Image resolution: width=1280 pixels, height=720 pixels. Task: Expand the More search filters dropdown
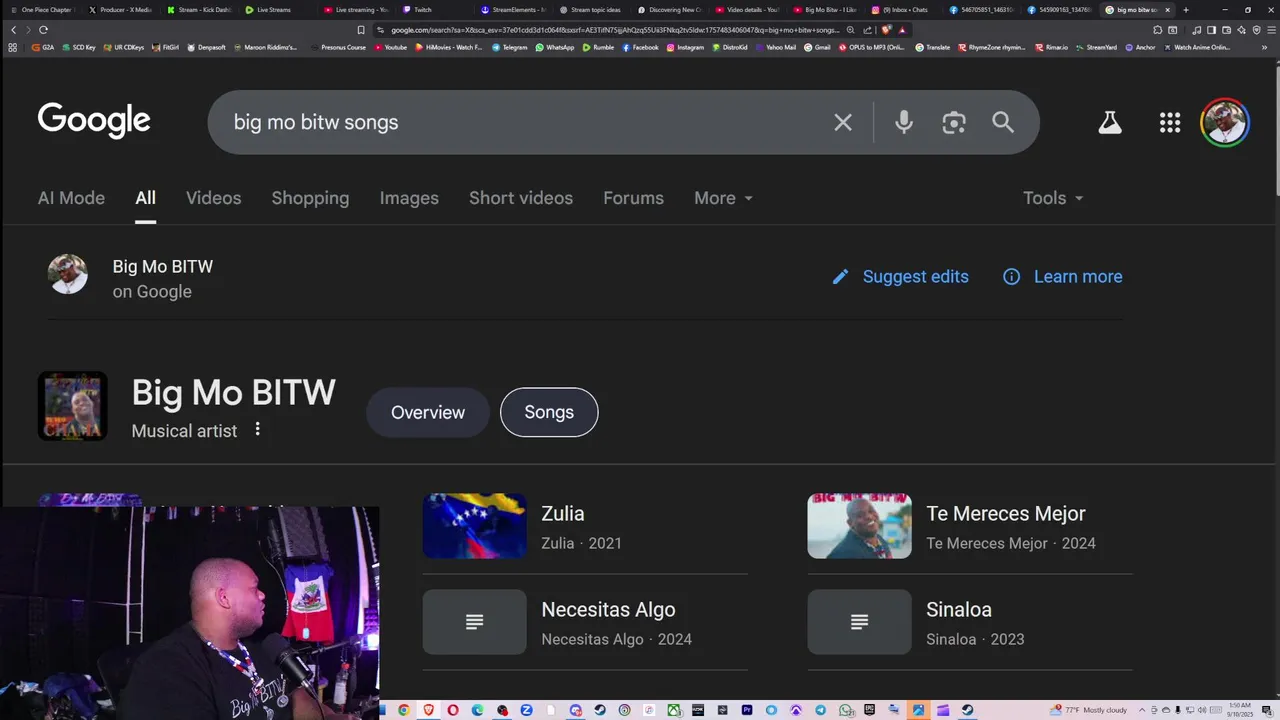coord(723,198)
